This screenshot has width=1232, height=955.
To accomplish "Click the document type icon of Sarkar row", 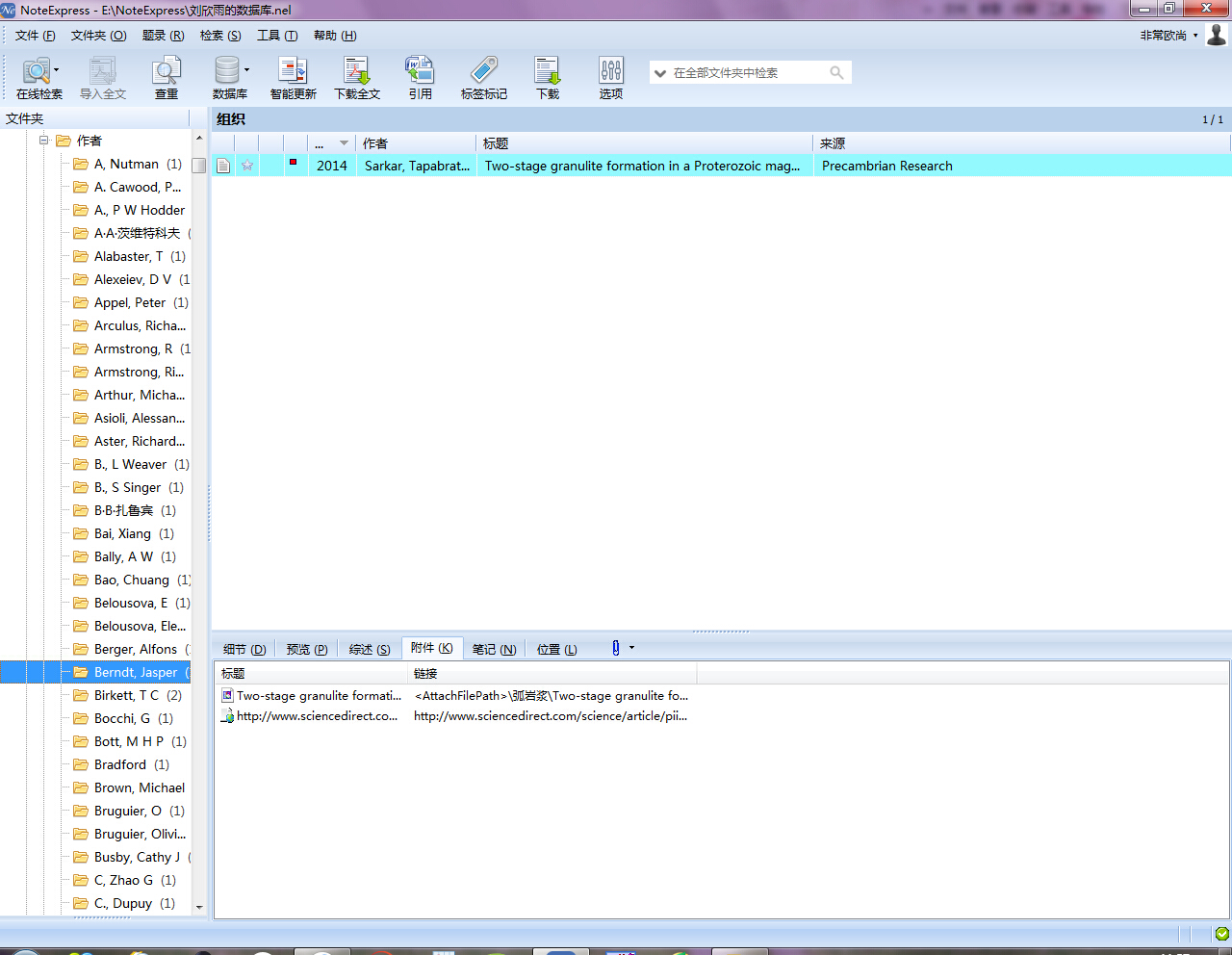I will pos(223,166).
